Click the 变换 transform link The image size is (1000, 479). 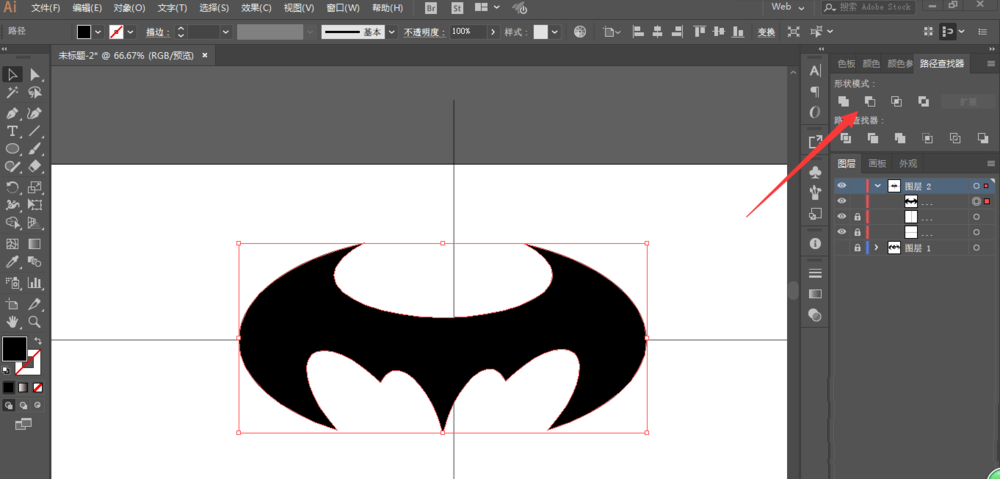[766, 32]
